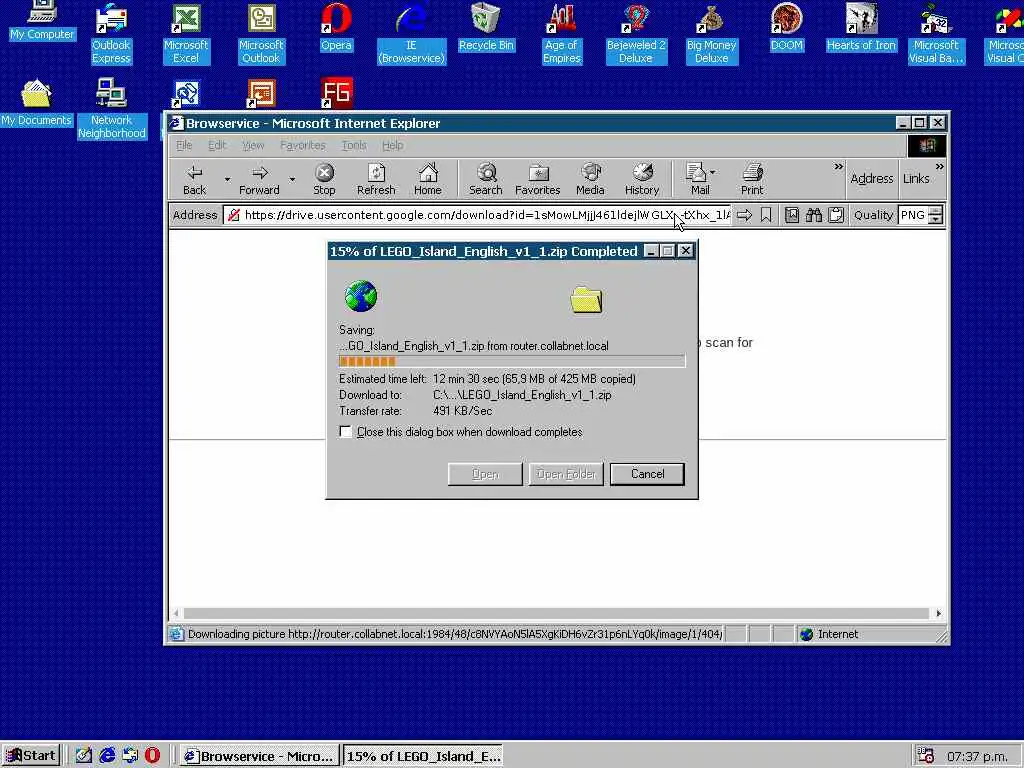Open the View menu

coord(253,145)
